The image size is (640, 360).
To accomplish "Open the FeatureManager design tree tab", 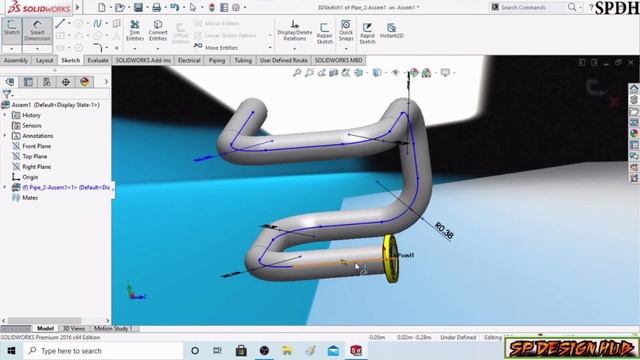I will [10, 82].
